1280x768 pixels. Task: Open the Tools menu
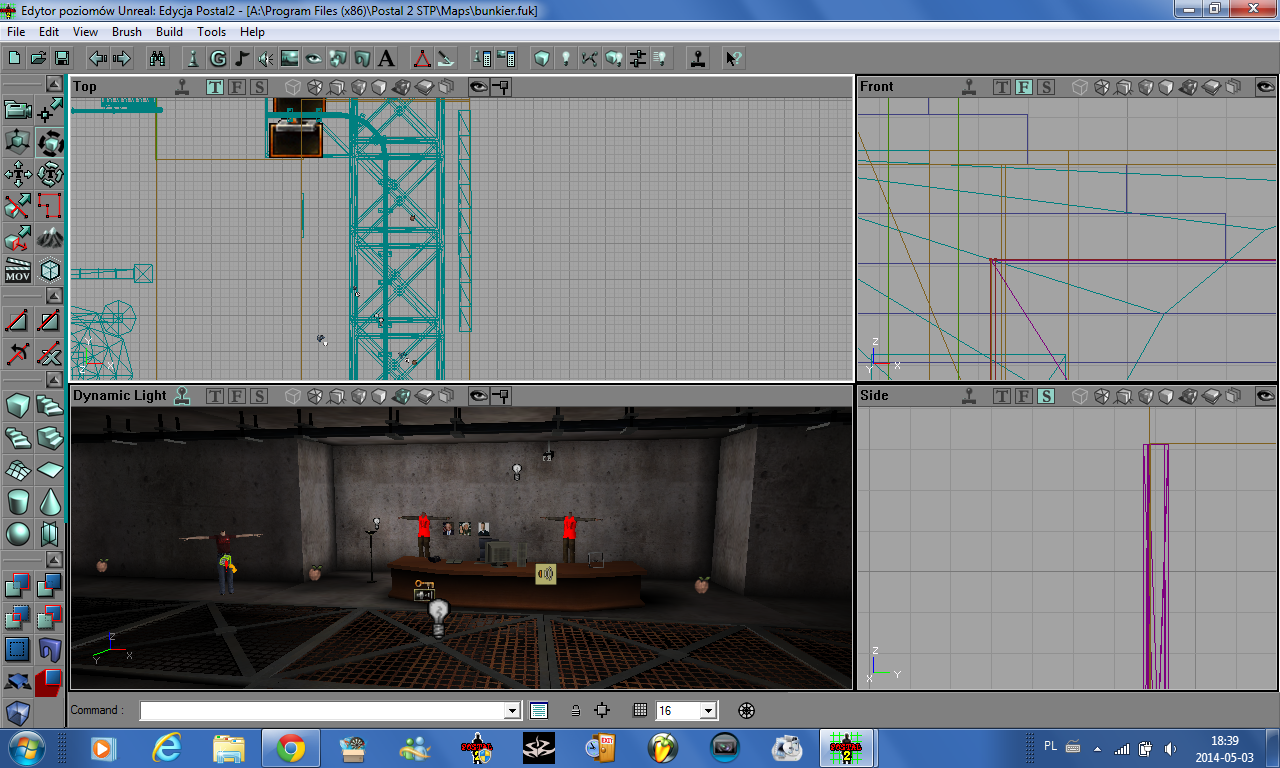[x=211, y=32]
